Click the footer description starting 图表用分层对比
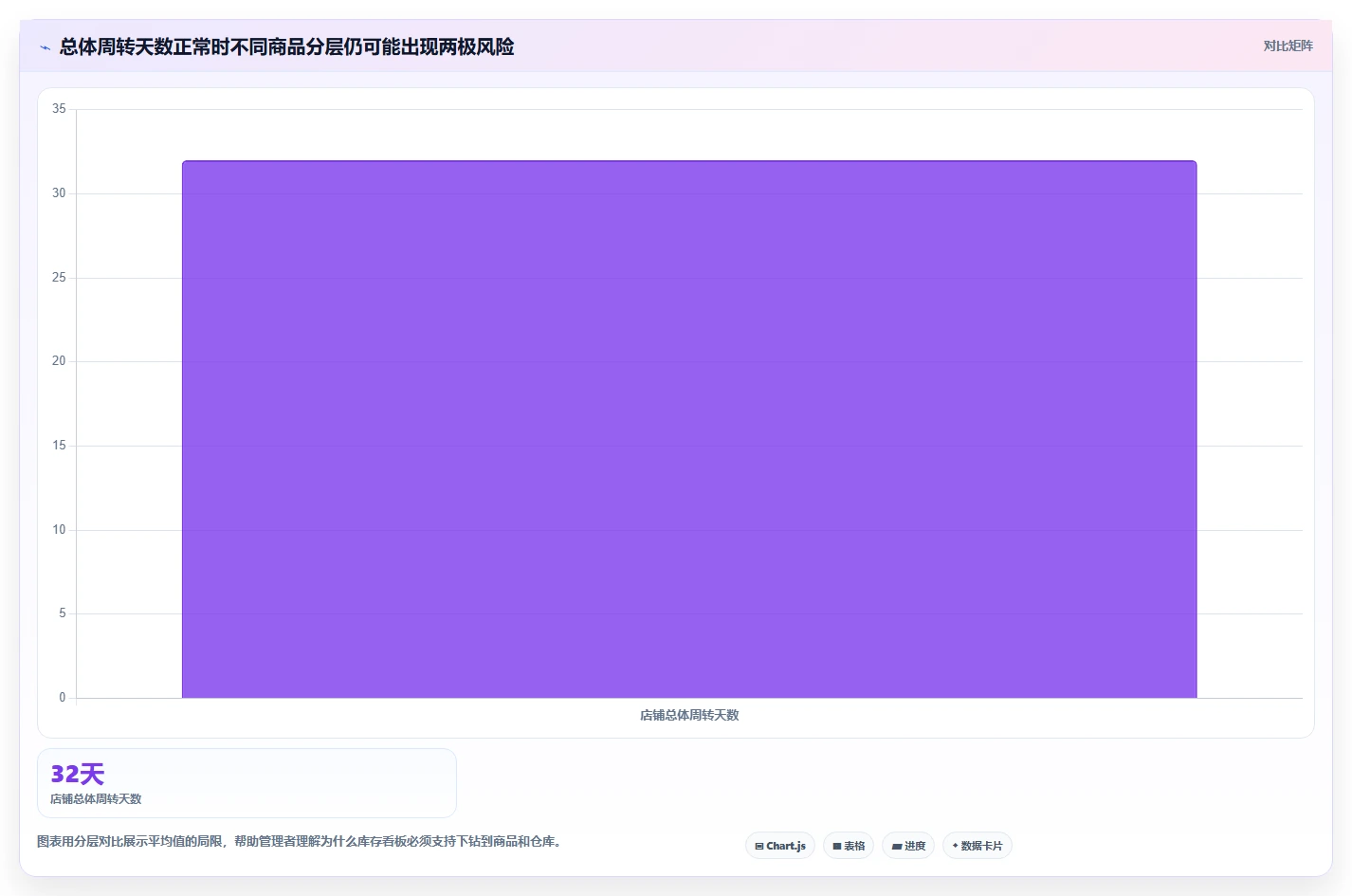 (x=300, y=841)
